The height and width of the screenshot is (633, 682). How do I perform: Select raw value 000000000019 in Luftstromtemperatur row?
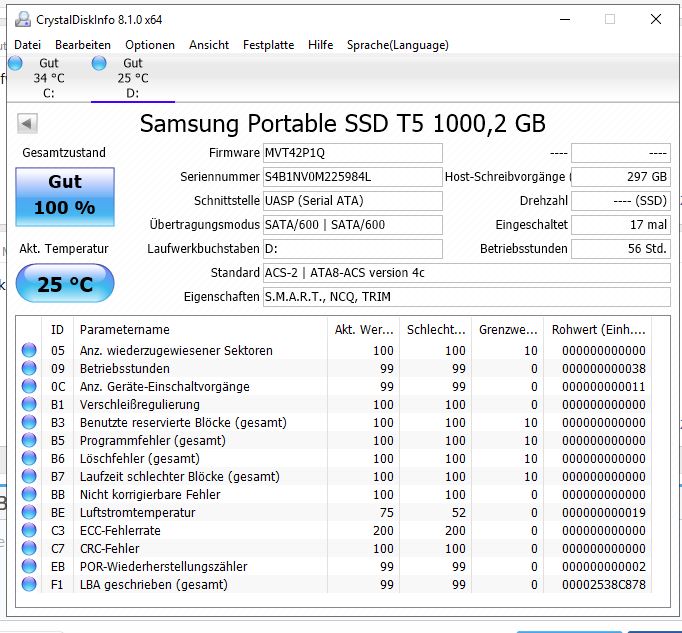(x=604, y=513)
